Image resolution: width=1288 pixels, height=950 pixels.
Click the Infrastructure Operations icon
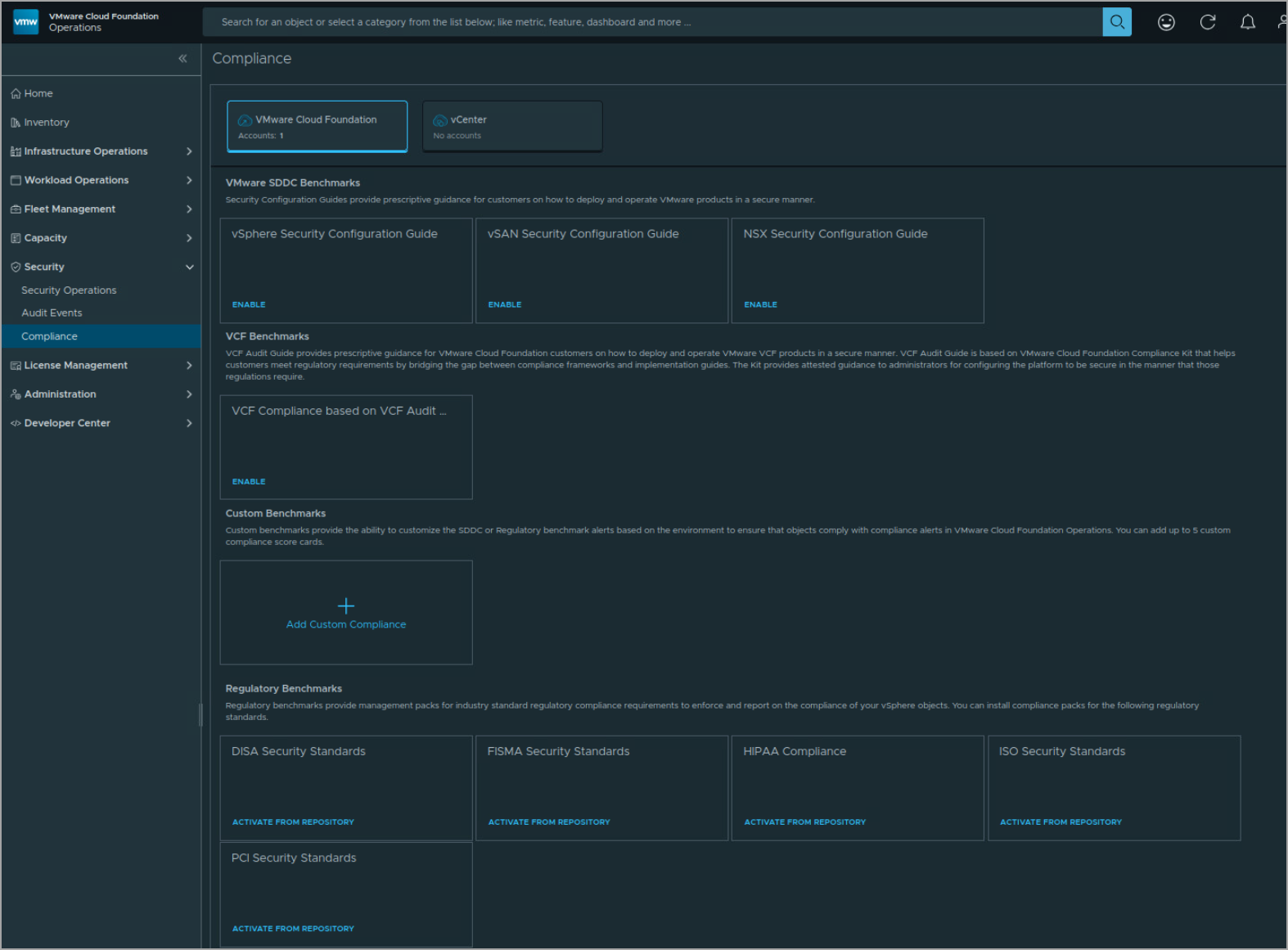16,151
